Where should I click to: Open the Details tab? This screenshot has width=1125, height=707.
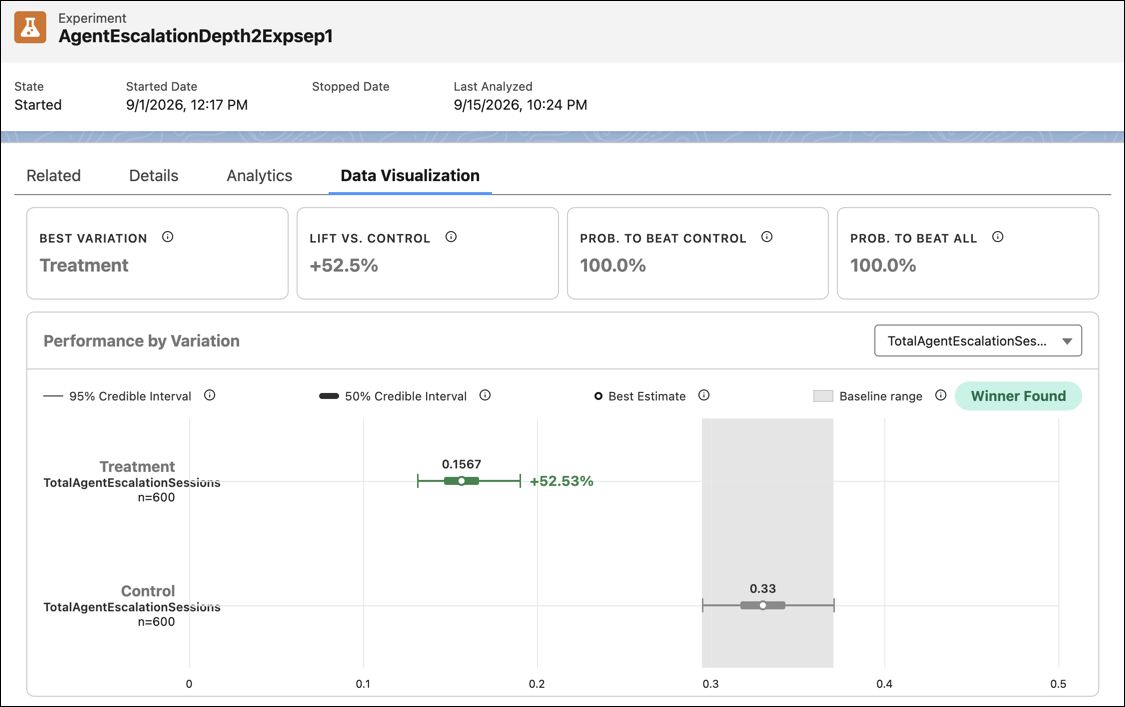pyautogui.click(x=154, y=176)
